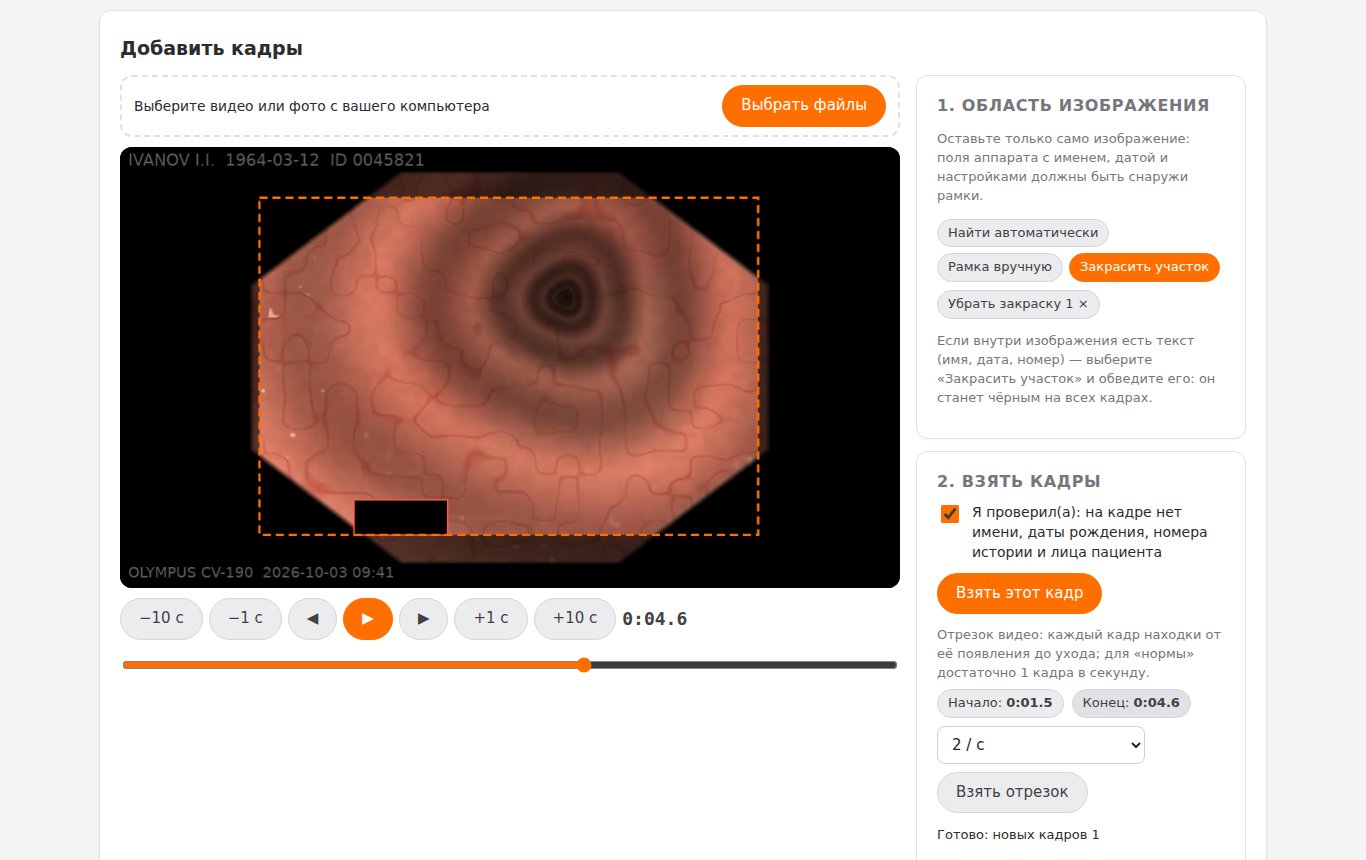
Task: Click the 'Добавить кадры' heading
Action: 211,48
